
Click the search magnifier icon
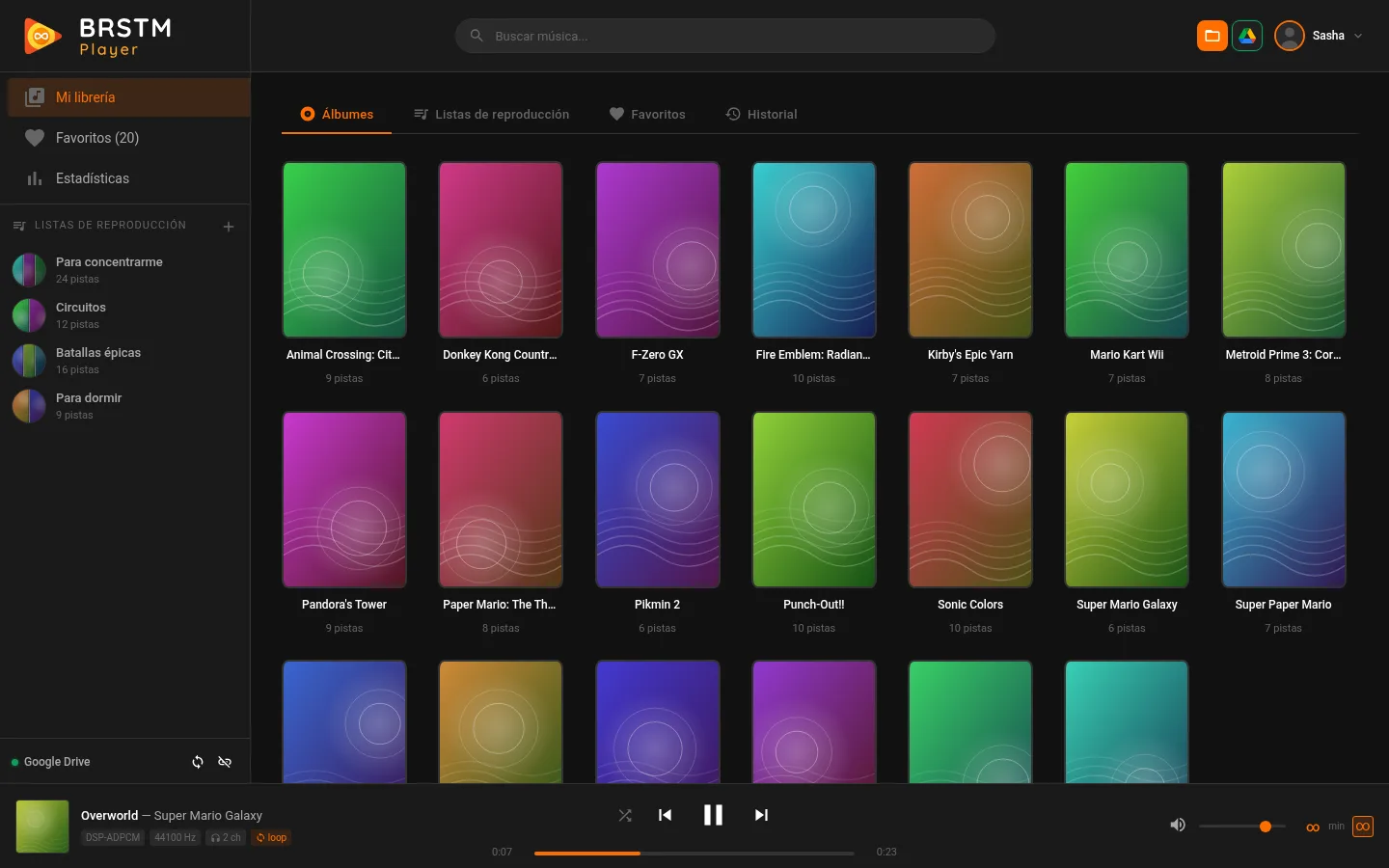click(477, 36)
